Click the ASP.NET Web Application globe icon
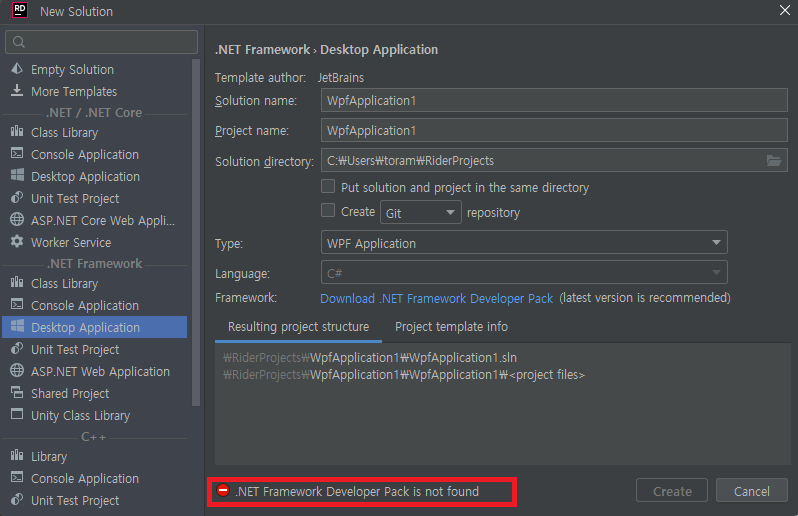 (x=17, y=370)
